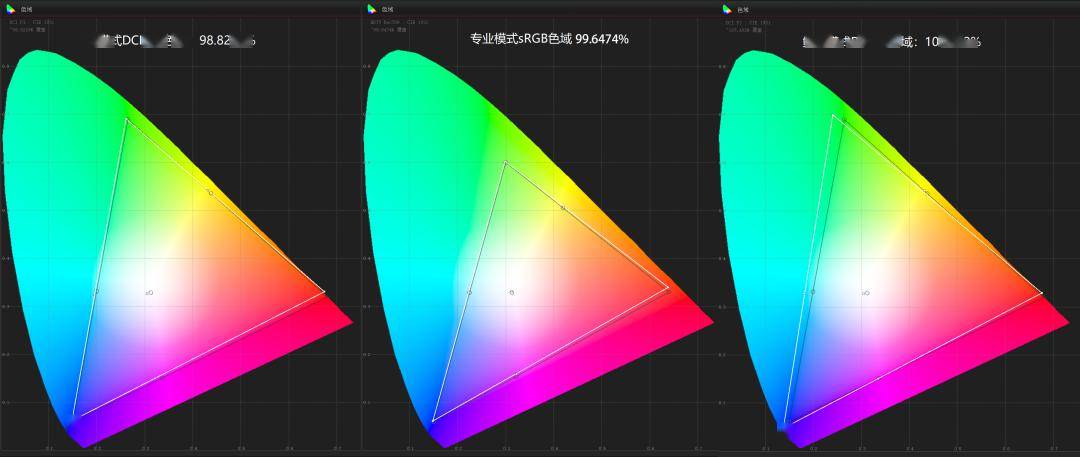Click the green vertex of left gamut triangle
Viewport: 1080px width, 457px height.
tap(126, 119)
